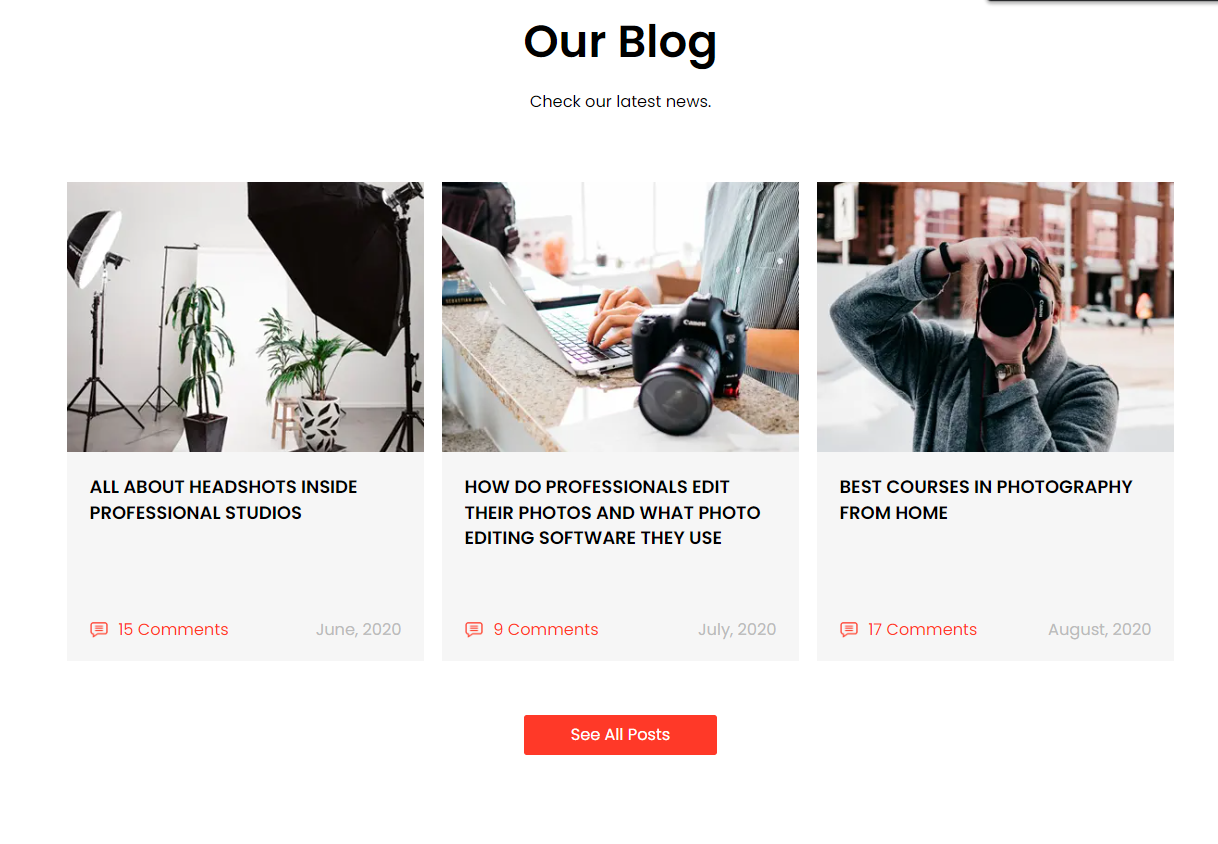Click the Our Blog heading
1218x844 pixels.
(x=620, y=42)
